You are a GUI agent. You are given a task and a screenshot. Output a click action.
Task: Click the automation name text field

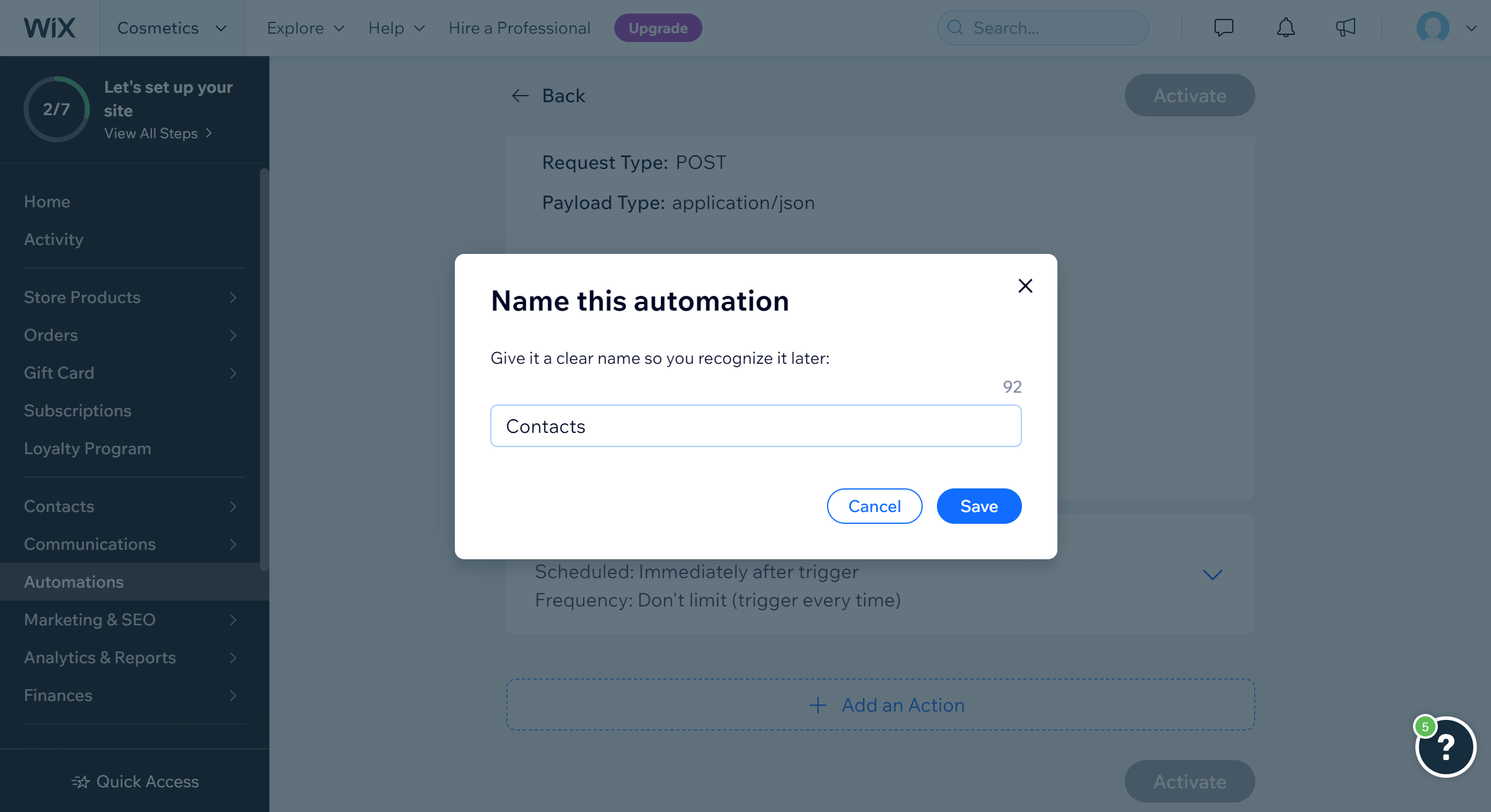pyautogui.click(x=756, y=426)
